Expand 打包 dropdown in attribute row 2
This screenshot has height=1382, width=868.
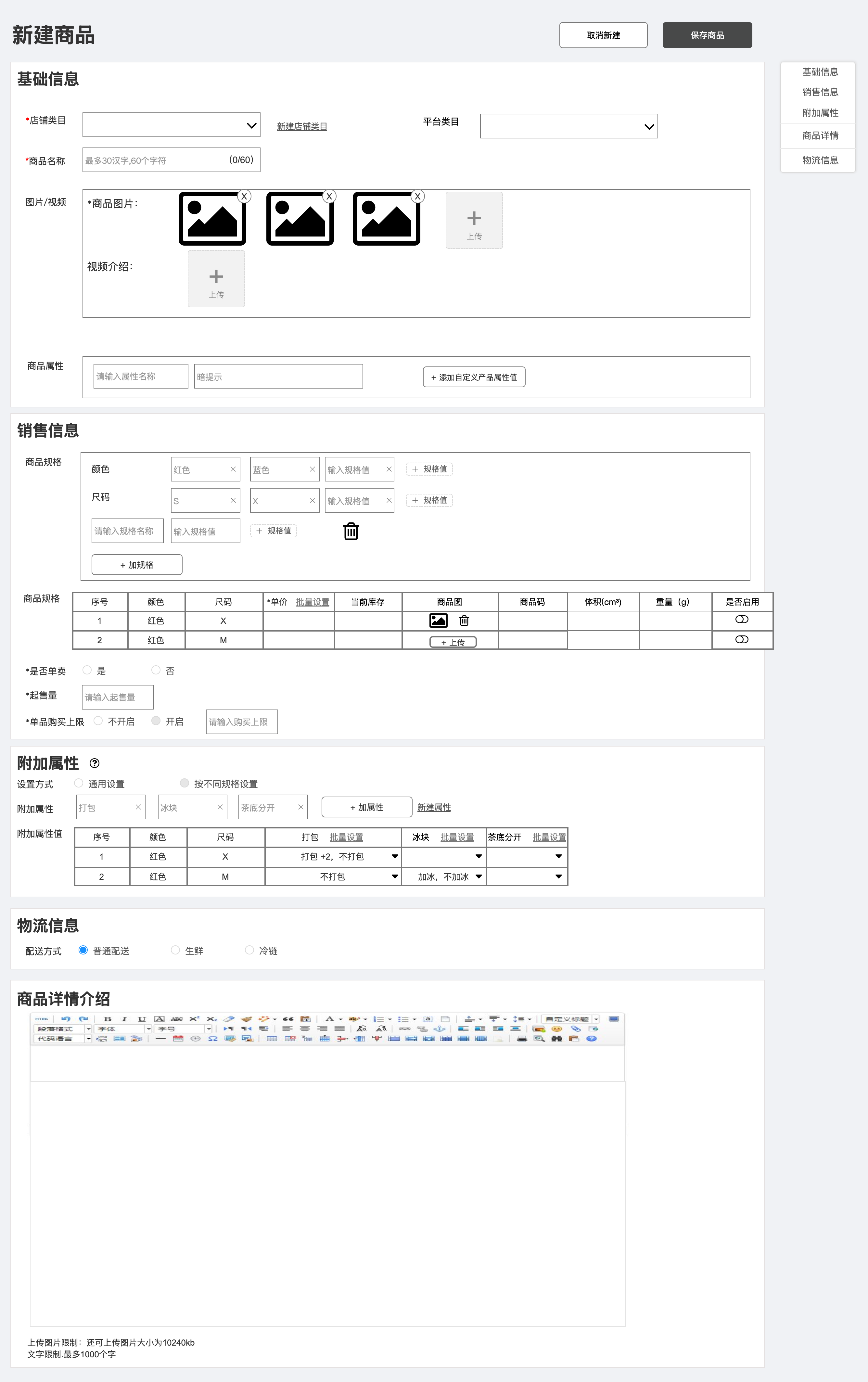click(395, 877)
